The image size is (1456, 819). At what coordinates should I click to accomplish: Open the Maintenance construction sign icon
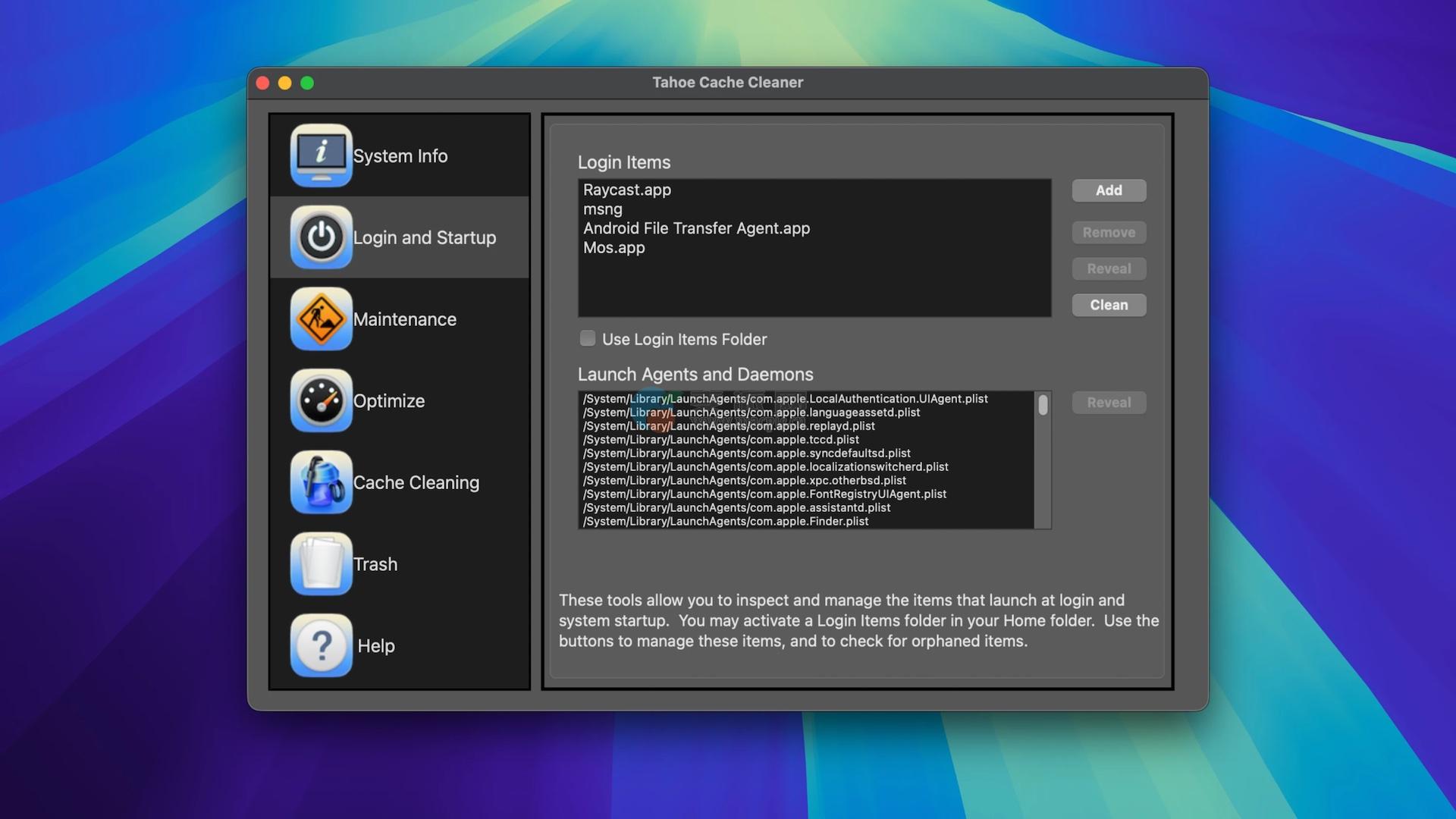(321, 319)
